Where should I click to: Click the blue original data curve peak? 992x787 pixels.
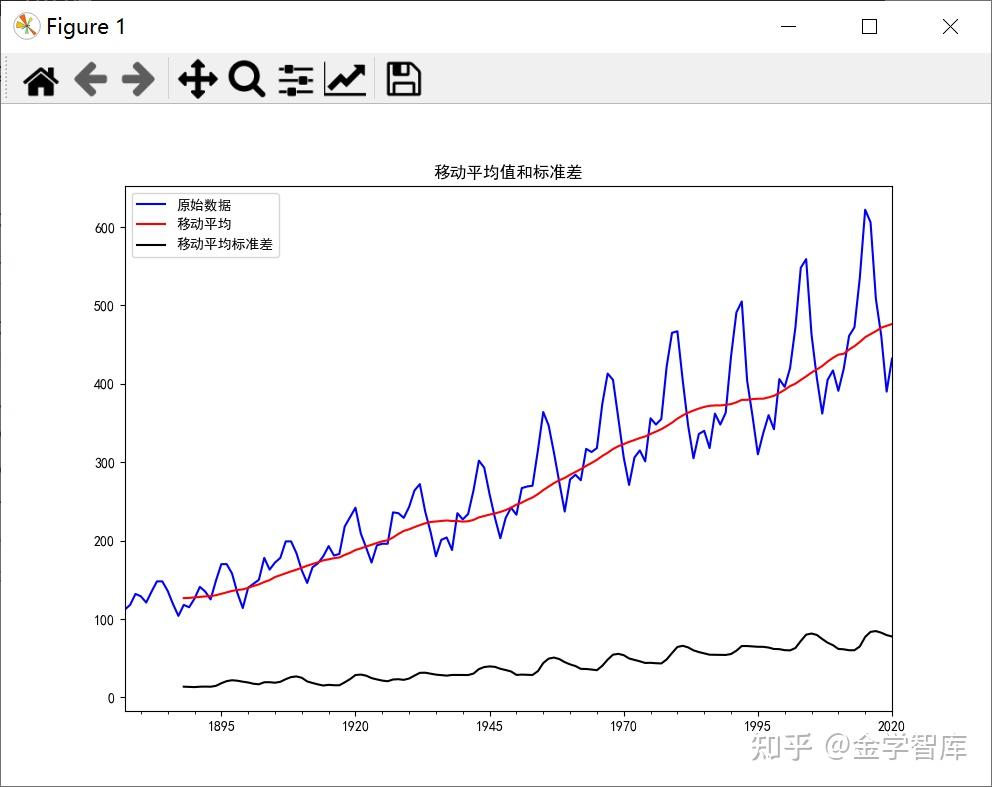pyautogui.click(x=863, y=210)
